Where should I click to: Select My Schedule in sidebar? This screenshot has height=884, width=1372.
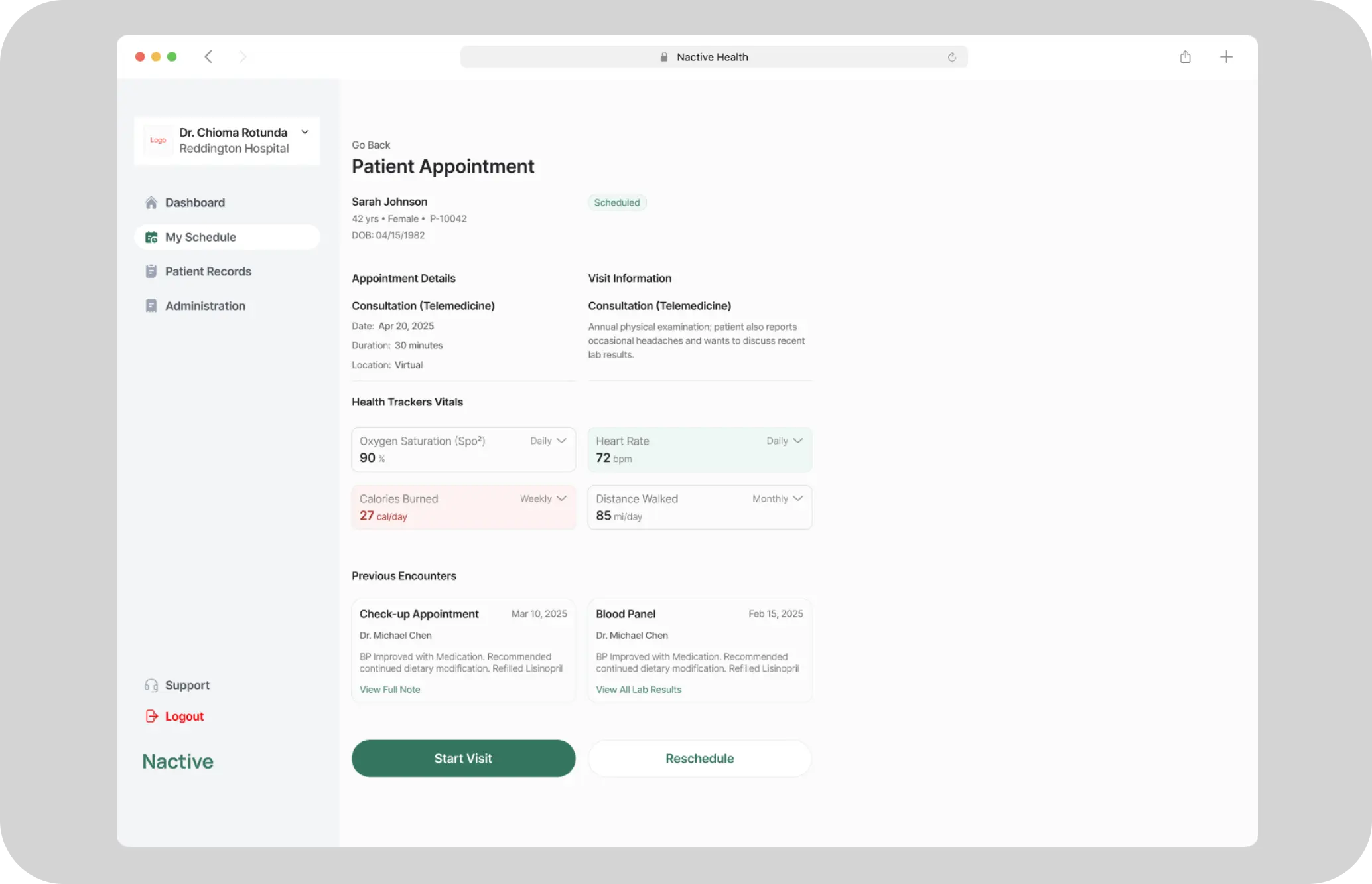227,237
